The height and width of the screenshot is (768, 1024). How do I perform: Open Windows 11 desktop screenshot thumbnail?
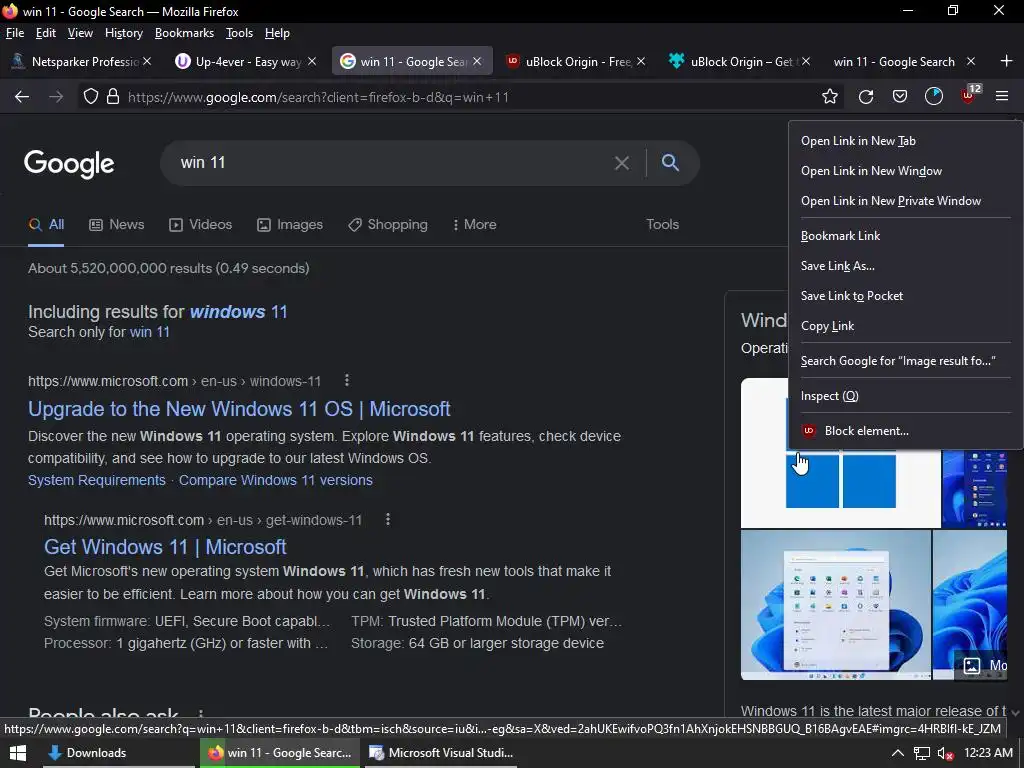(836, 605)
